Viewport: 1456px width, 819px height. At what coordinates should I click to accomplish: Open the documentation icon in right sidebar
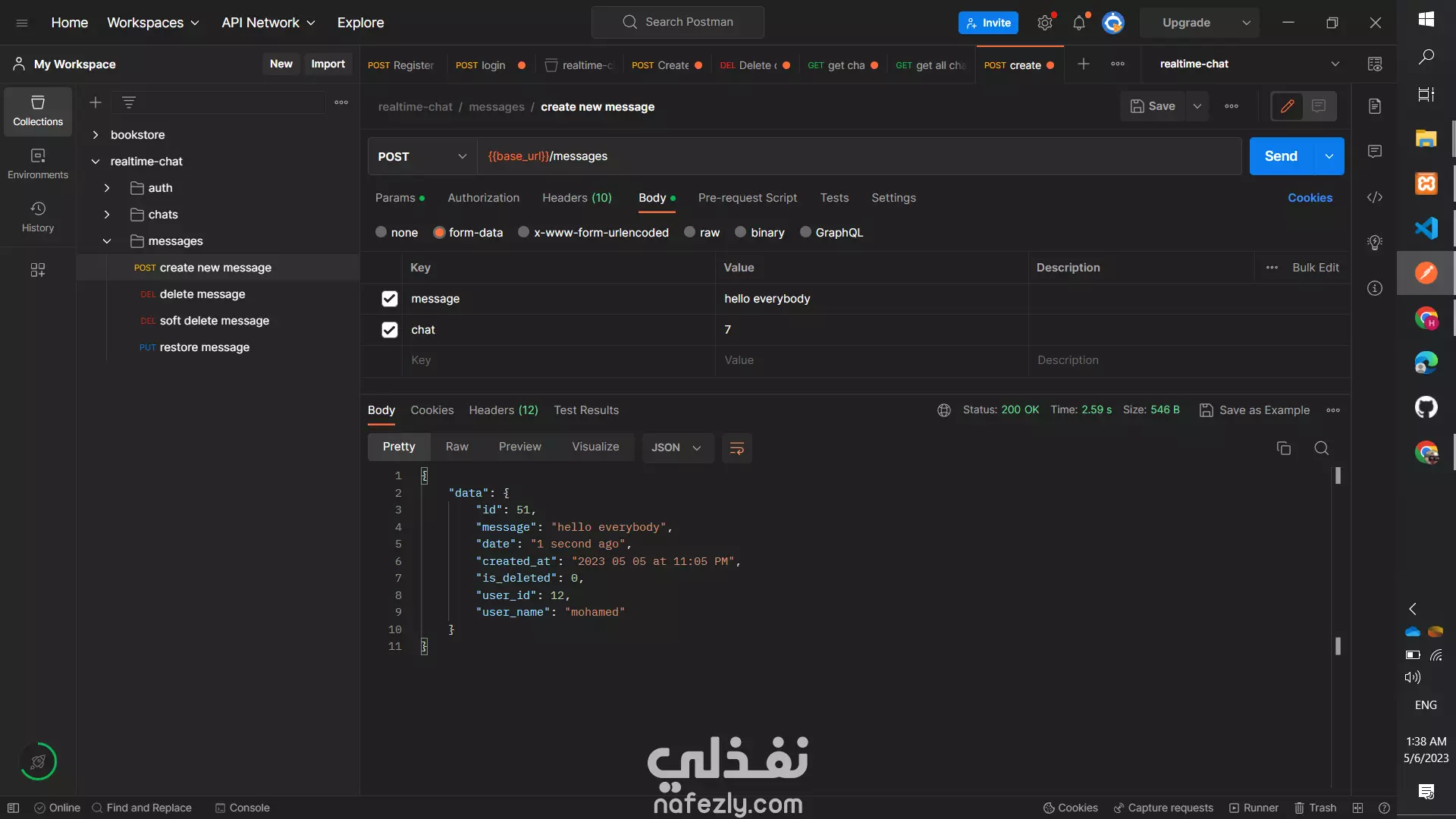pyautogui.click(x=1375, y=106)
